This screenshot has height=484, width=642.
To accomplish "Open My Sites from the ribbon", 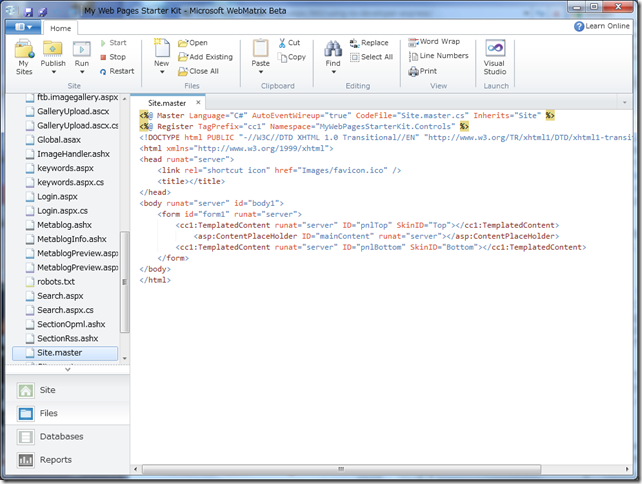I will click(24, 57).
